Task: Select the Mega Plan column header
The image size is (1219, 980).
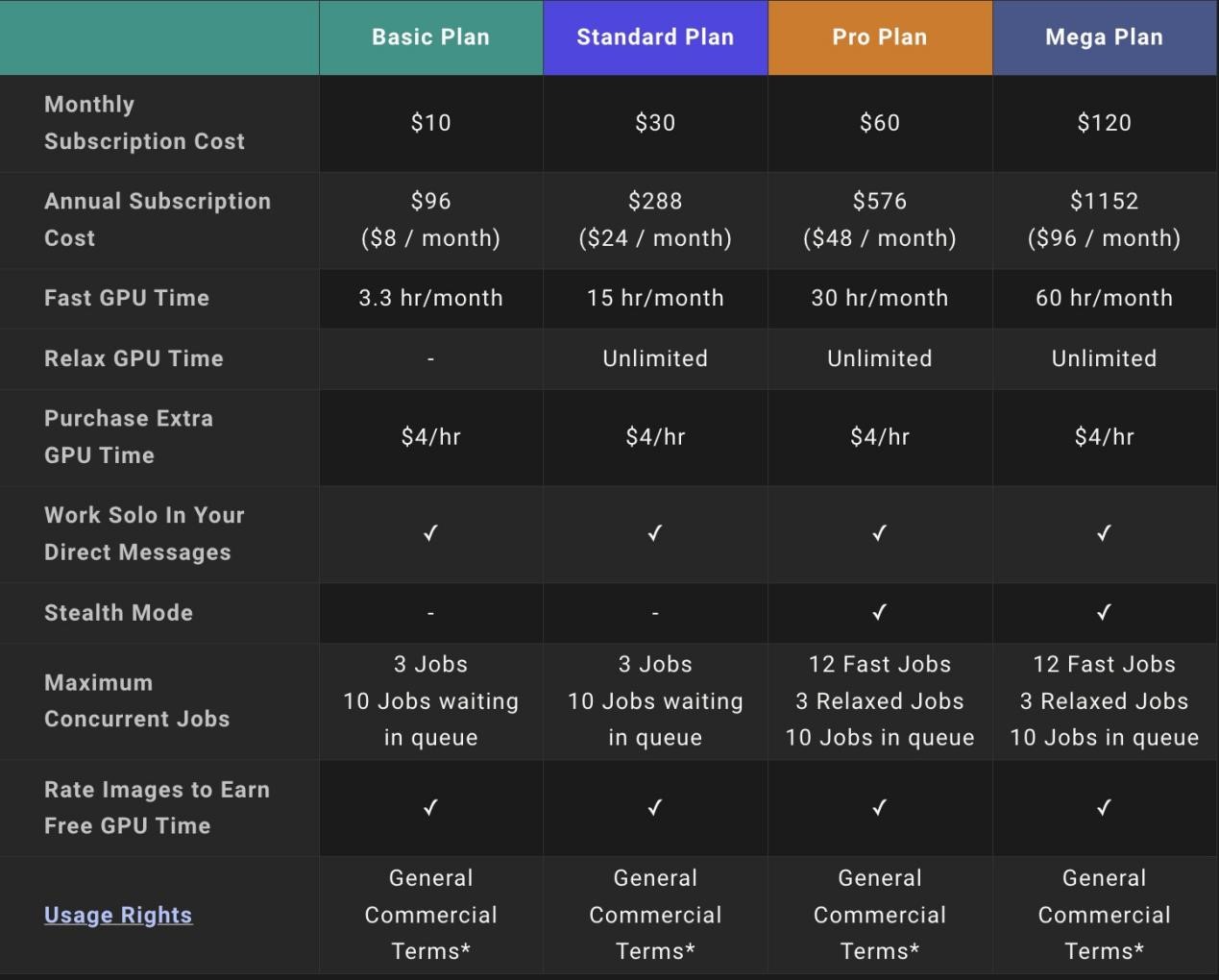Action: tap(1104, 37)
